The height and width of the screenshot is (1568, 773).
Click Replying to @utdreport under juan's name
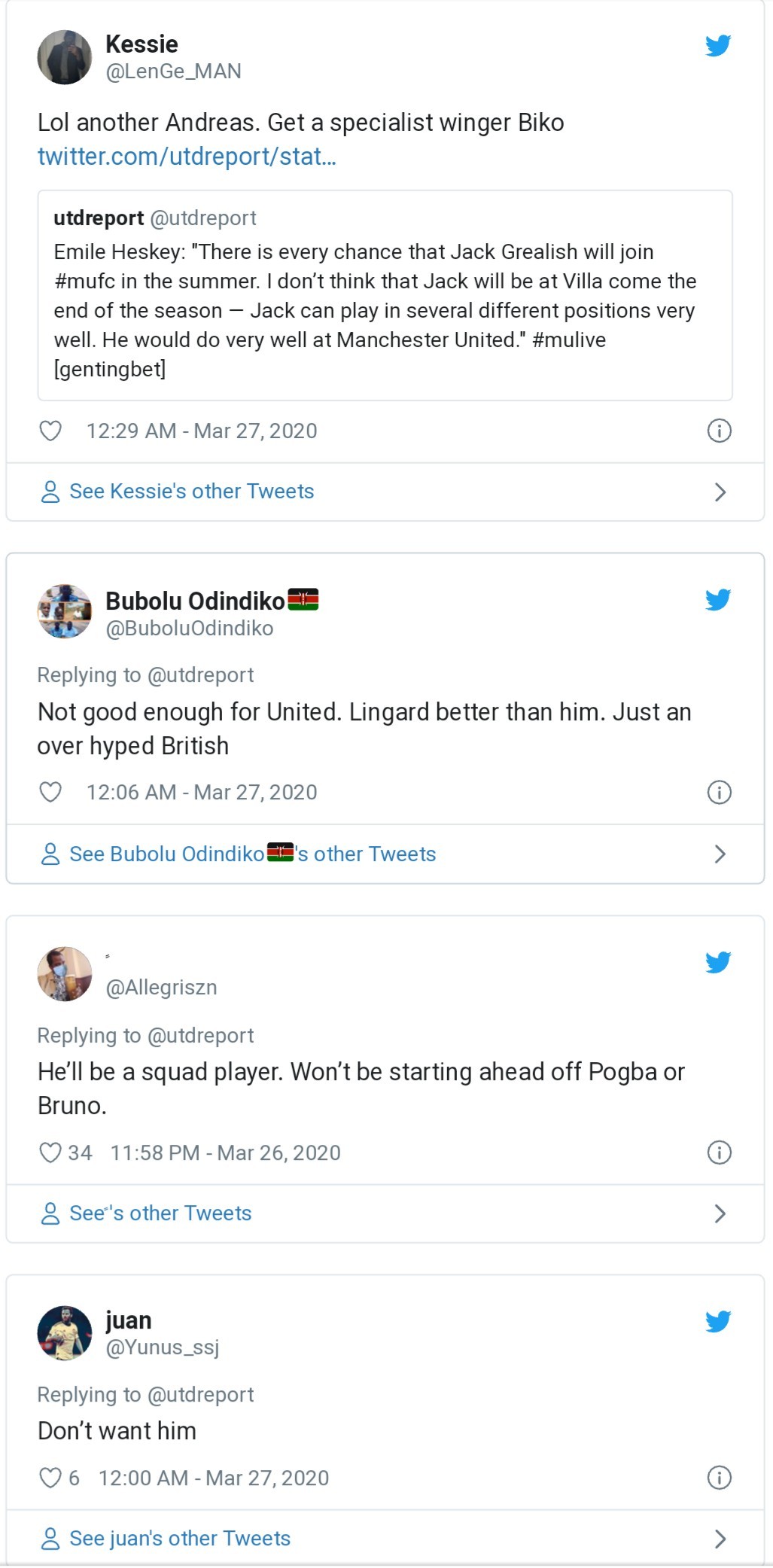[x=145, y=1395]
